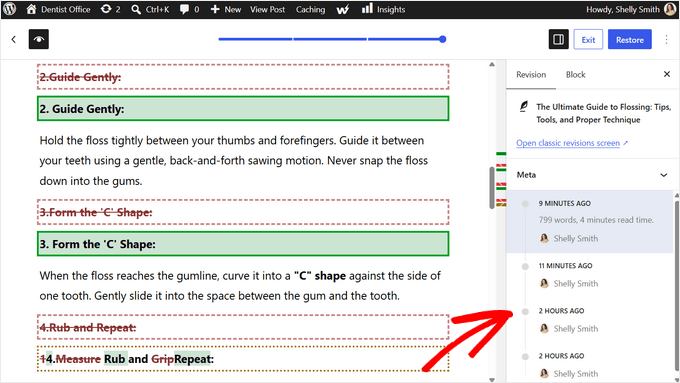The width and height of the screenshot is (680, 383).
Task: Click the removed '3.Form the 'C' Shape:' heading
Action: [x=243, y=212]
